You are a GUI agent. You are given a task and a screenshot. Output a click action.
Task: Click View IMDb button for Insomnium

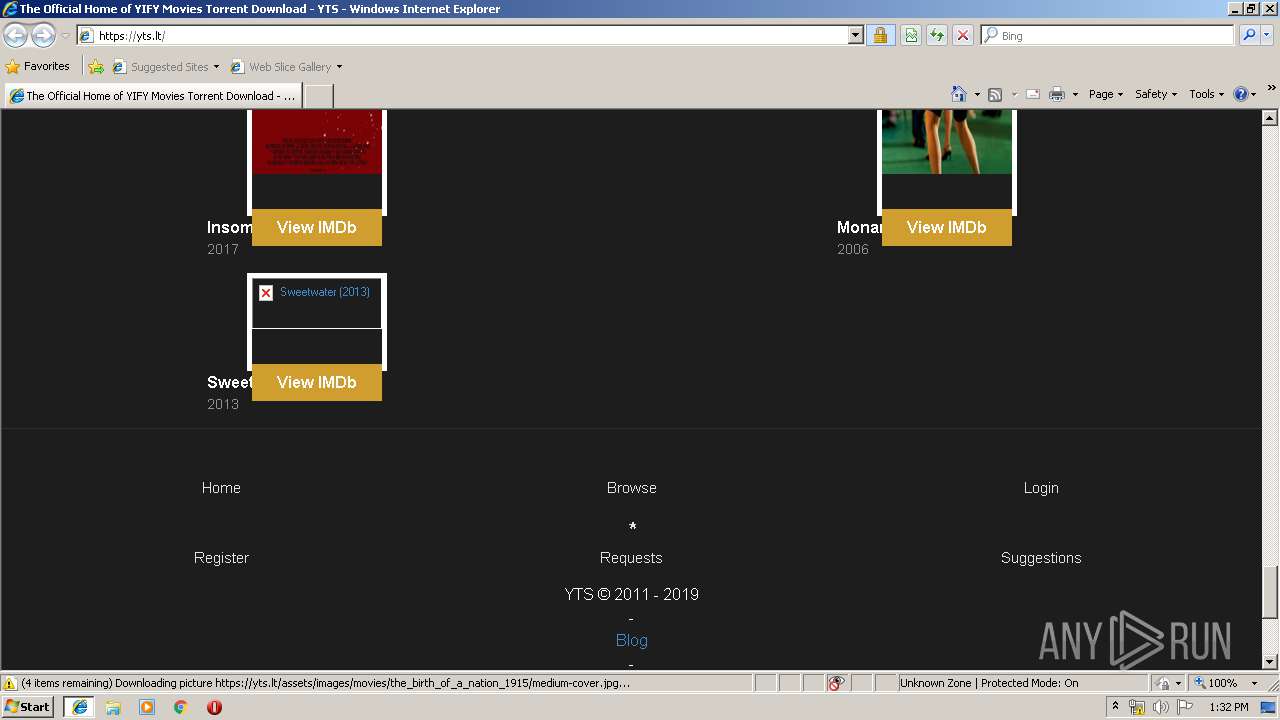coord(317,227)
